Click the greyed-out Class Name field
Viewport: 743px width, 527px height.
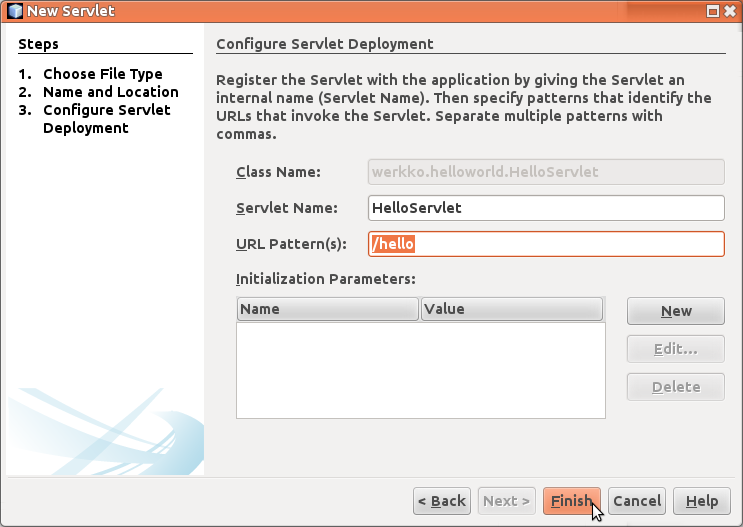[545, 171]
